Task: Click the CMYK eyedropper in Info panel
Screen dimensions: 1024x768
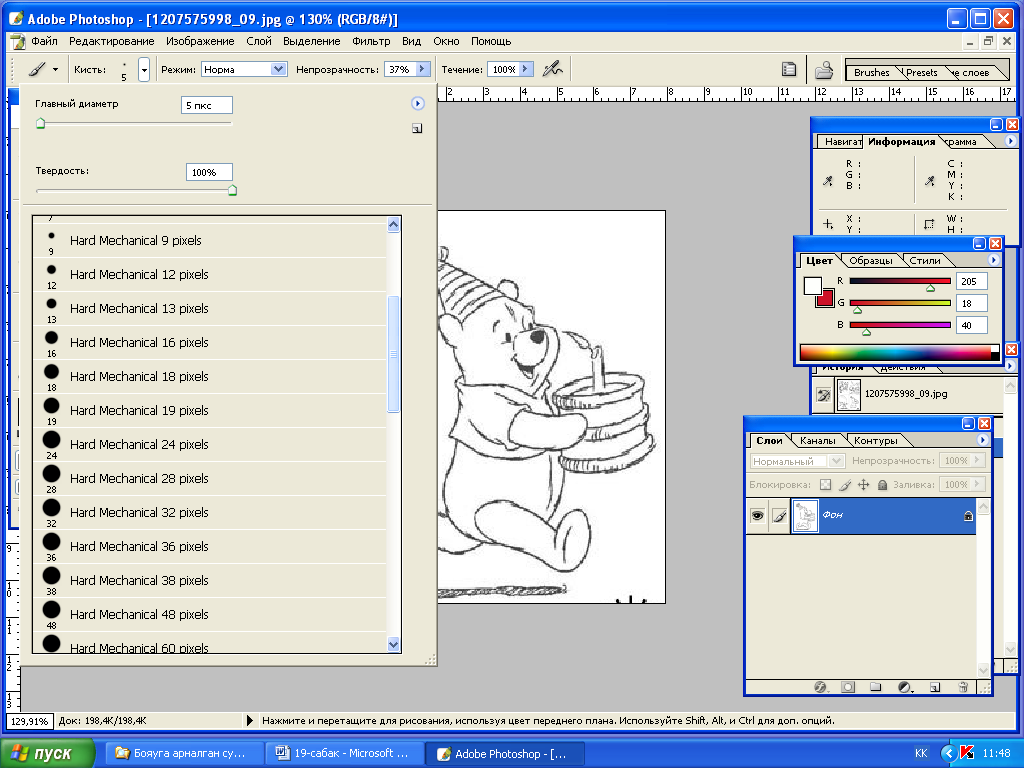Action: point(930,181)
